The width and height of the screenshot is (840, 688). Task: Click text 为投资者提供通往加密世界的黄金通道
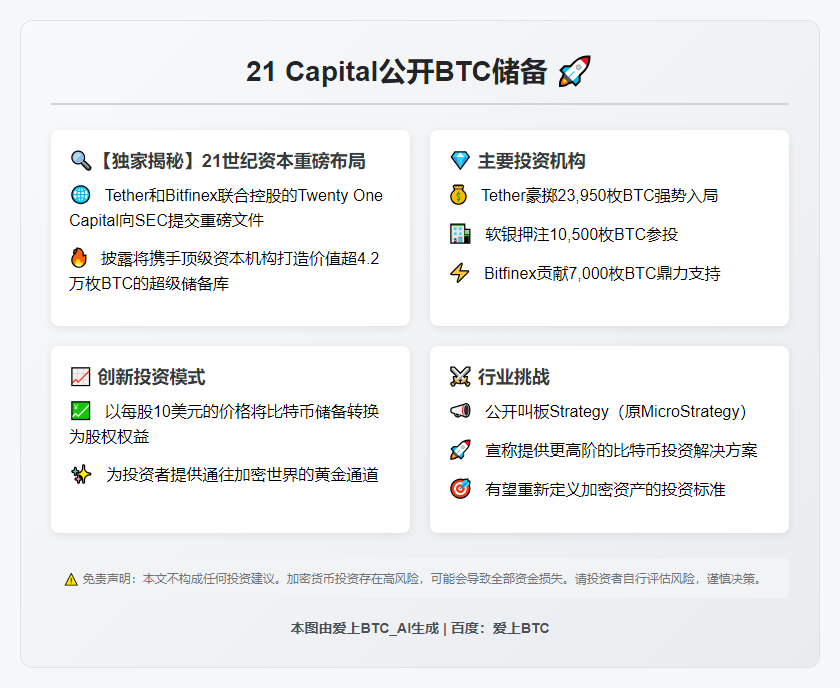point(242,475)
